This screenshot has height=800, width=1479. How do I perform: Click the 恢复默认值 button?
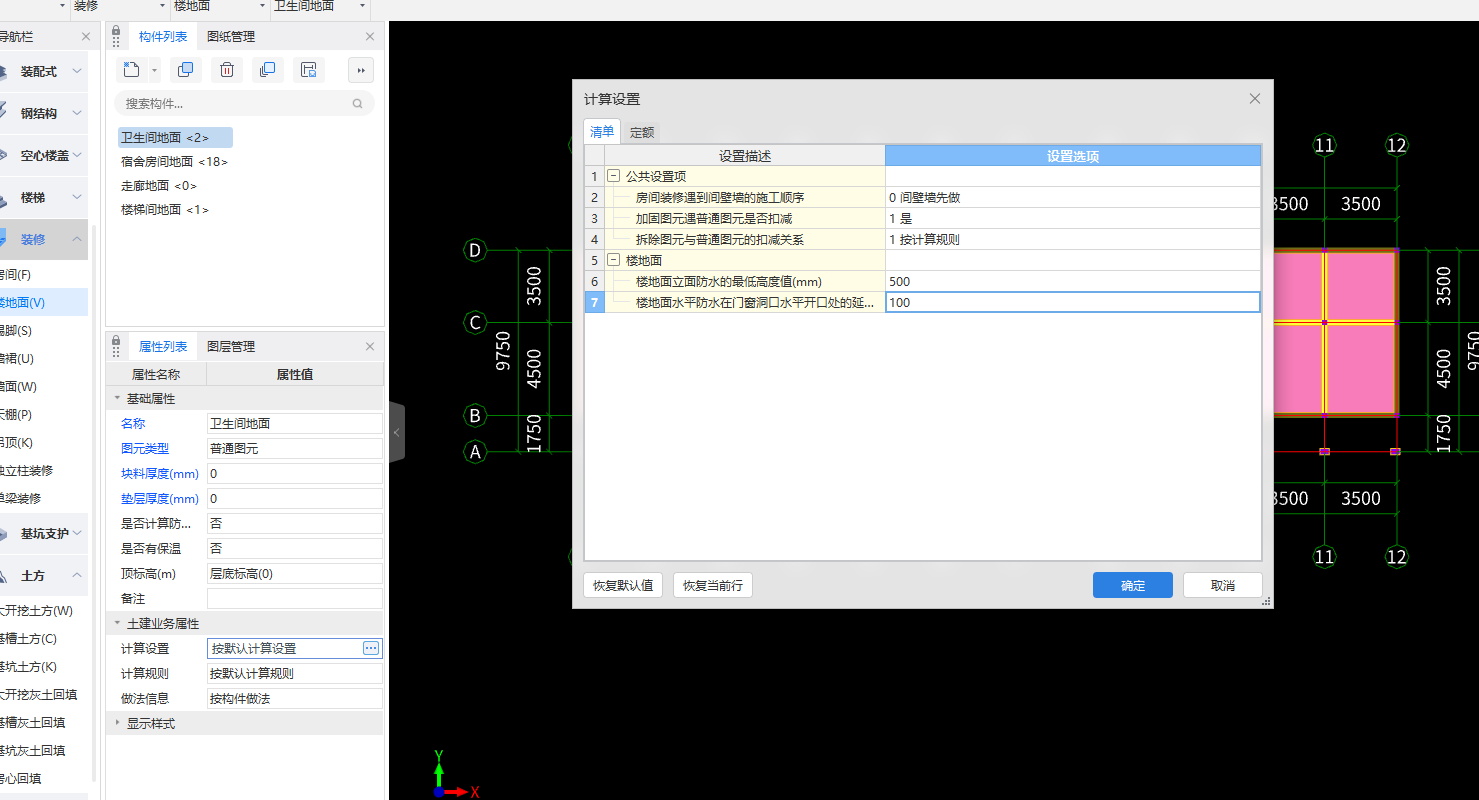[623, 585]
